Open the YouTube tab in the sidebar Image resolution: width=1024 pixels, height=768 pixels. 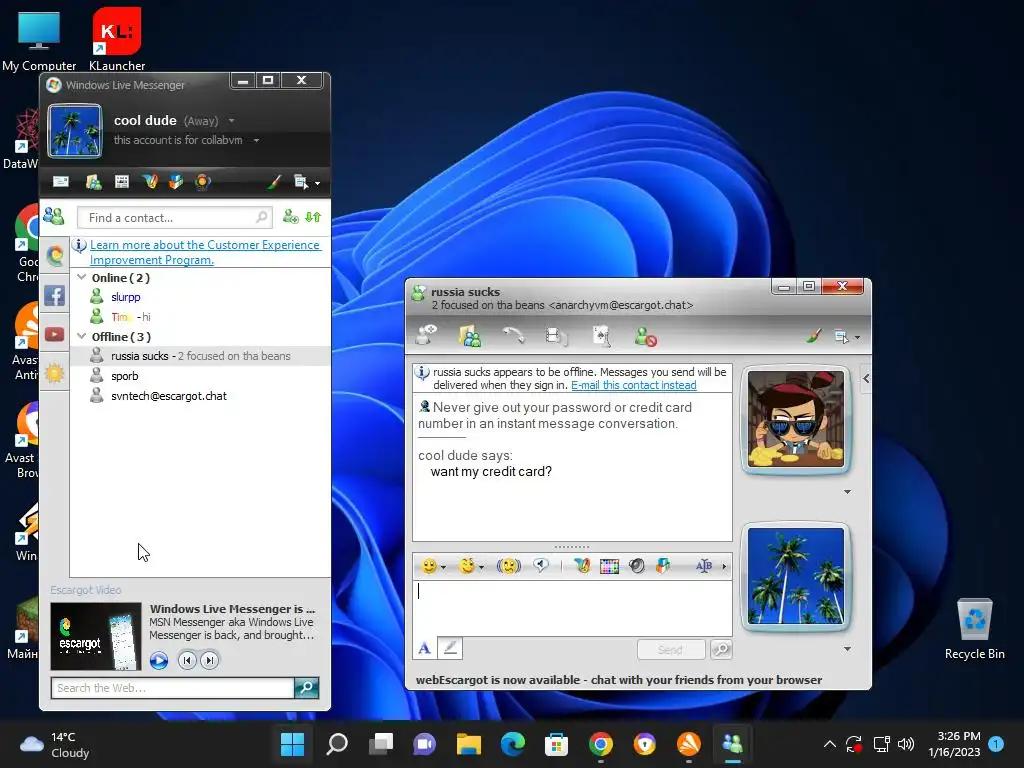click(55, 334)
